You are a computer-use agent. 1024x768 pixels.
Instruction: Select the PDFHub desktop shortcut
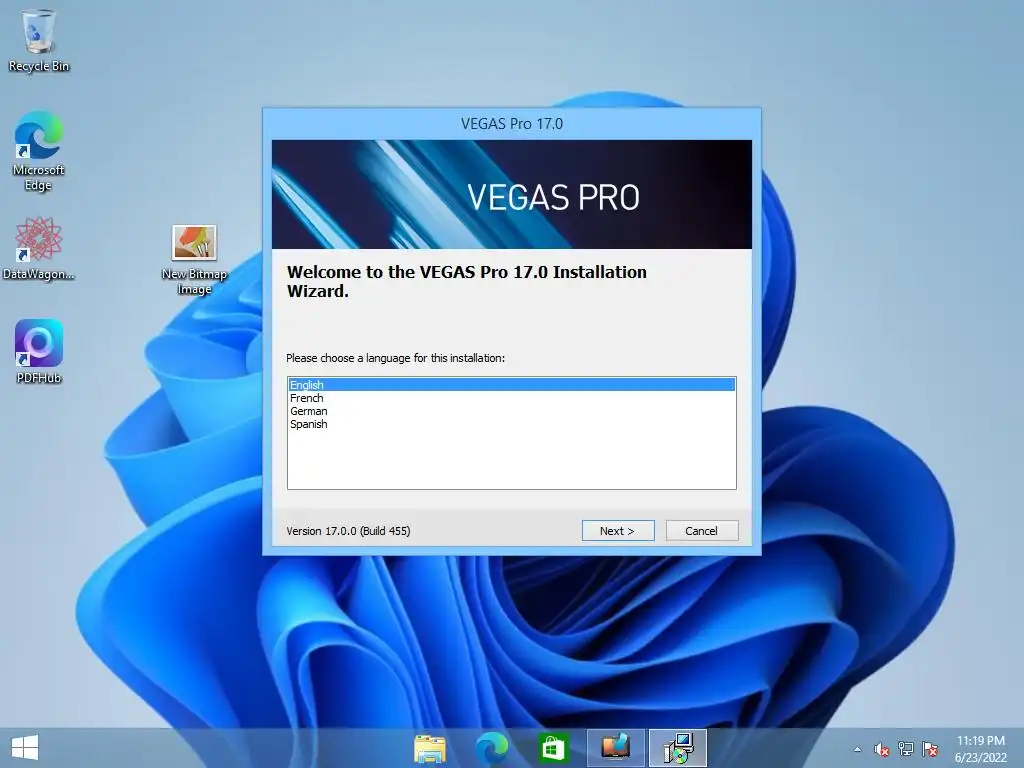click(39, 351)
